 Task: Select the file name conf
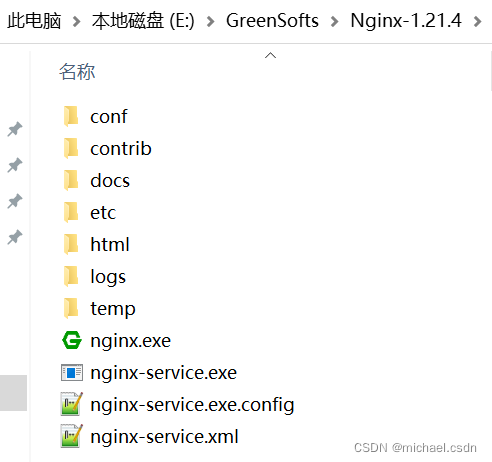point(109,117)
